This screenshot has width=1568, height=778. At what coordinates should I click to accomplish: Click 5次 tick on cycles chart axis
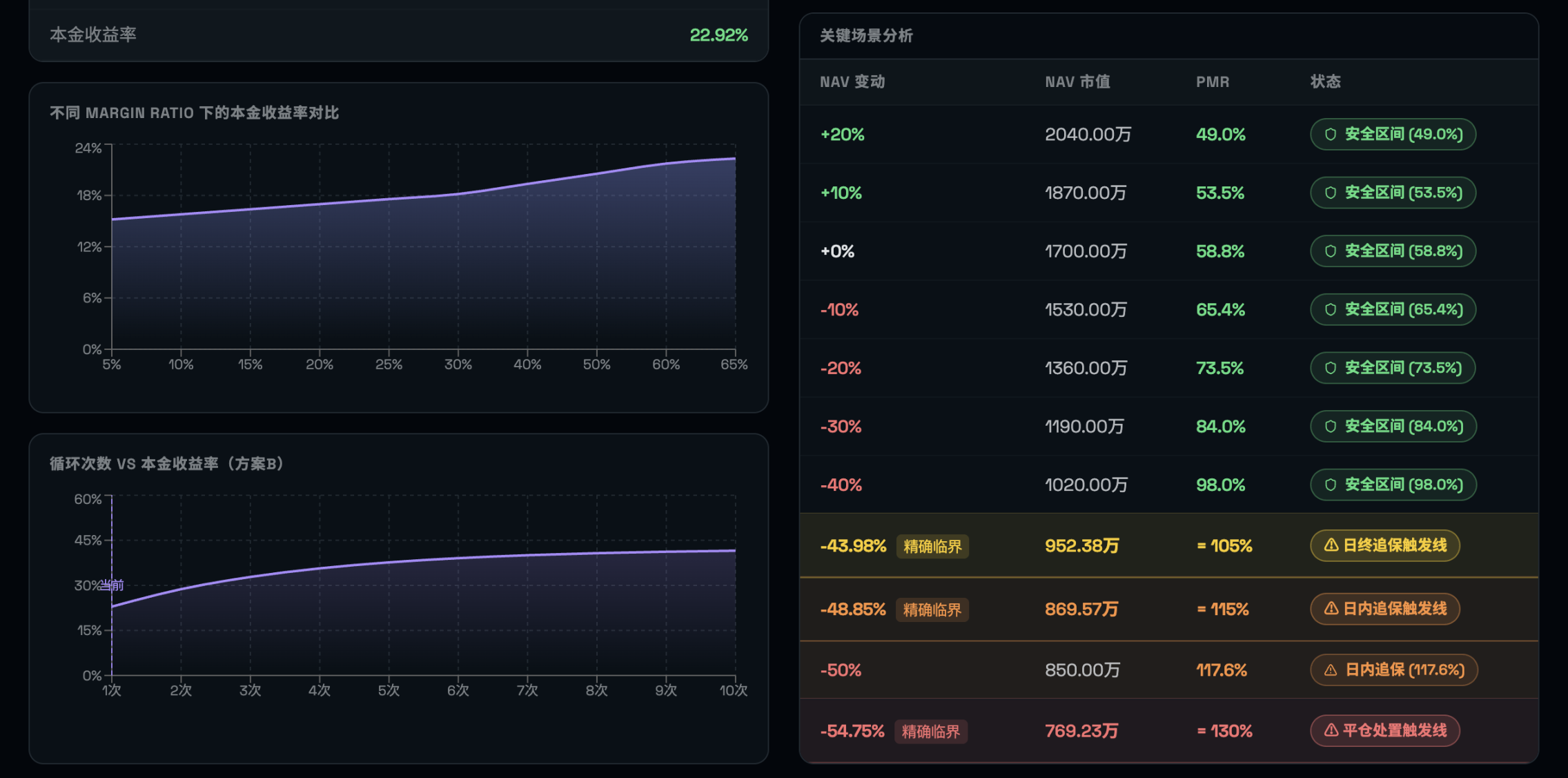coord(389,690)
